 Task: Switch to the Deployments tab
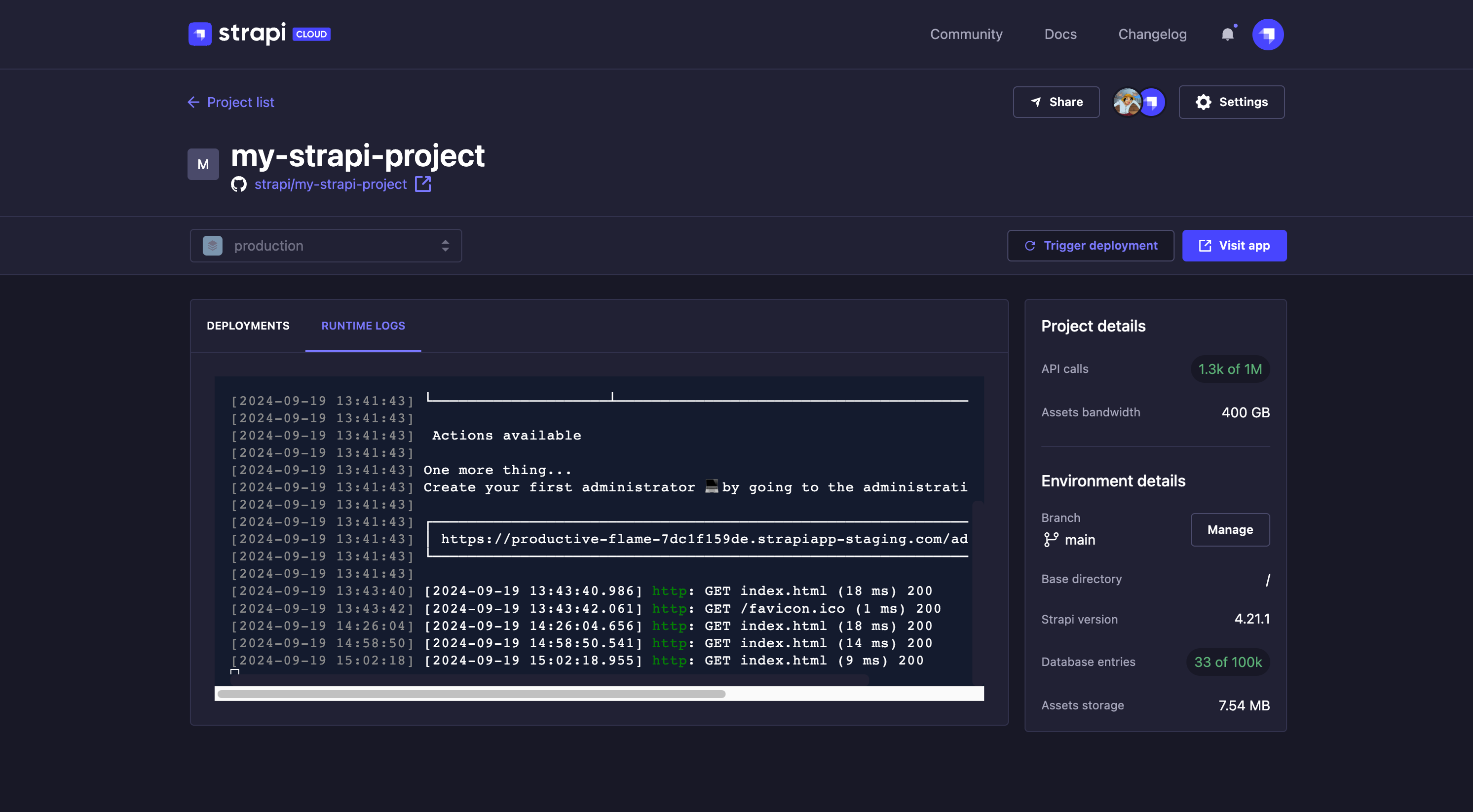(x=248, y=326)
